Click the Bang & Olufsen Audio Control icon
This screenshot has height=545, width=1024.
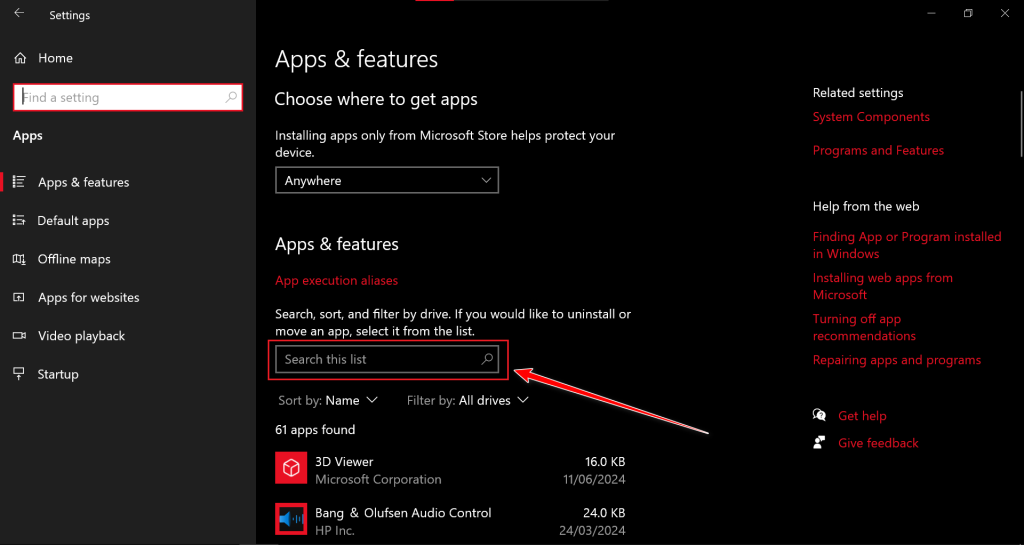[290, 519]
